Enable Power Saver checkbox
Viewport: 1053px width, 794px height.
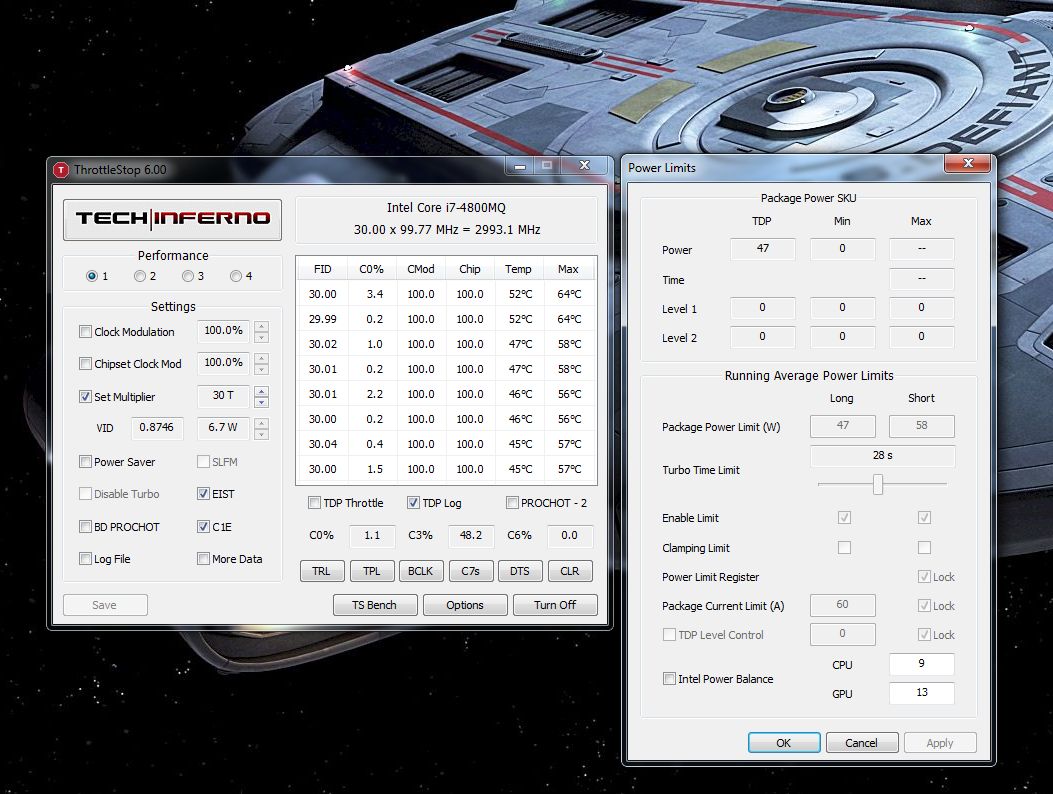85,461
